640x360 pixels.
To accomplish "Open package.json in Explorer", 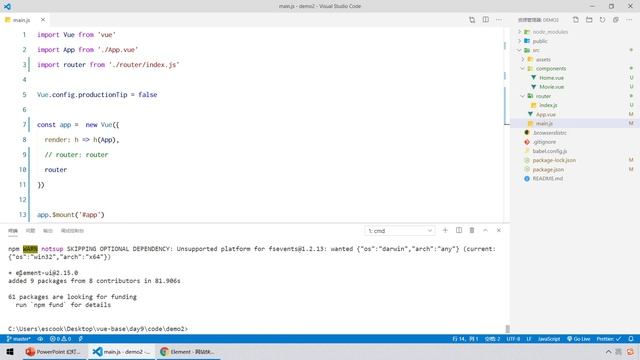I will tap(548, 169).
